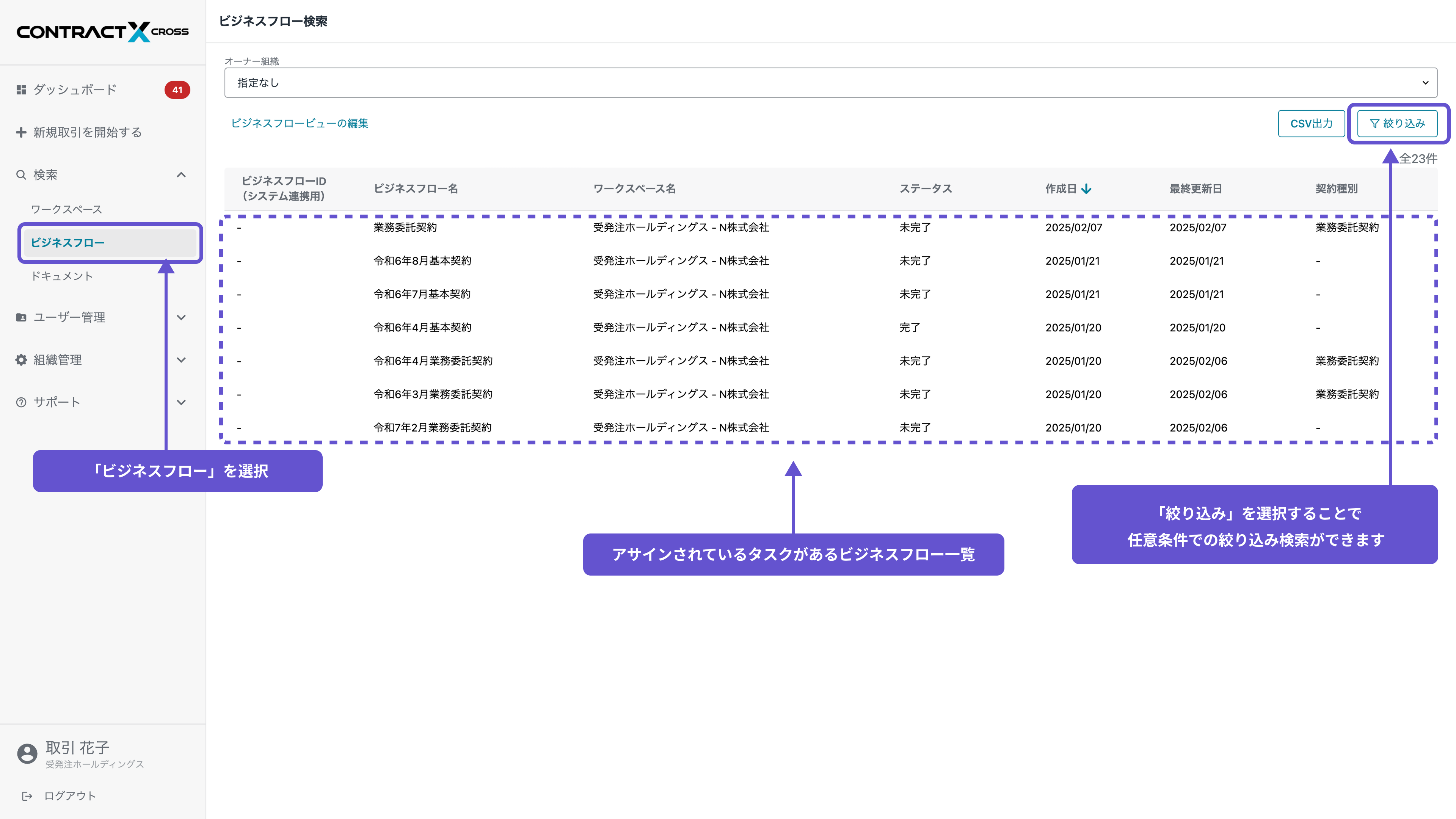Expand the サポート menu chevron
Viewport: 1456px width, 819px height.
(x=181, y=402)
